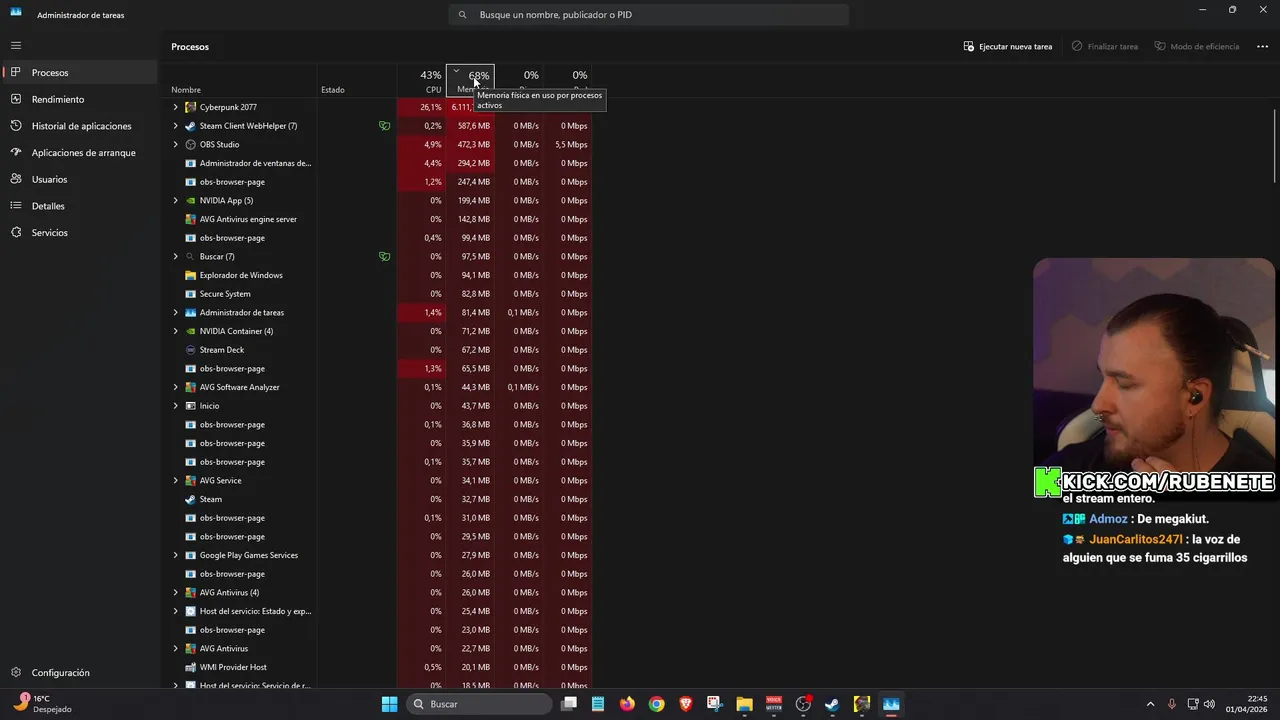
Task: Open the Detalles page
Action: 79,206
